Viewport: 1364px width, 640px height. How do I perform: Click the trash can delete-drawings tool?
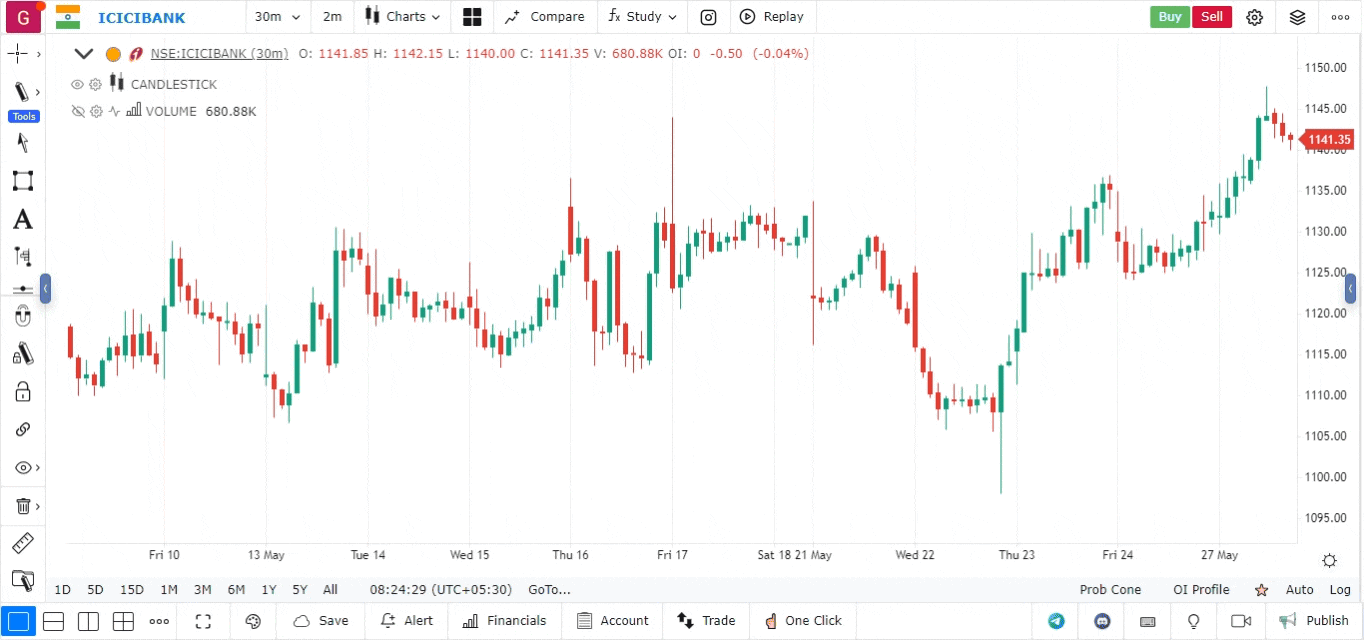(x=22, y=506)
